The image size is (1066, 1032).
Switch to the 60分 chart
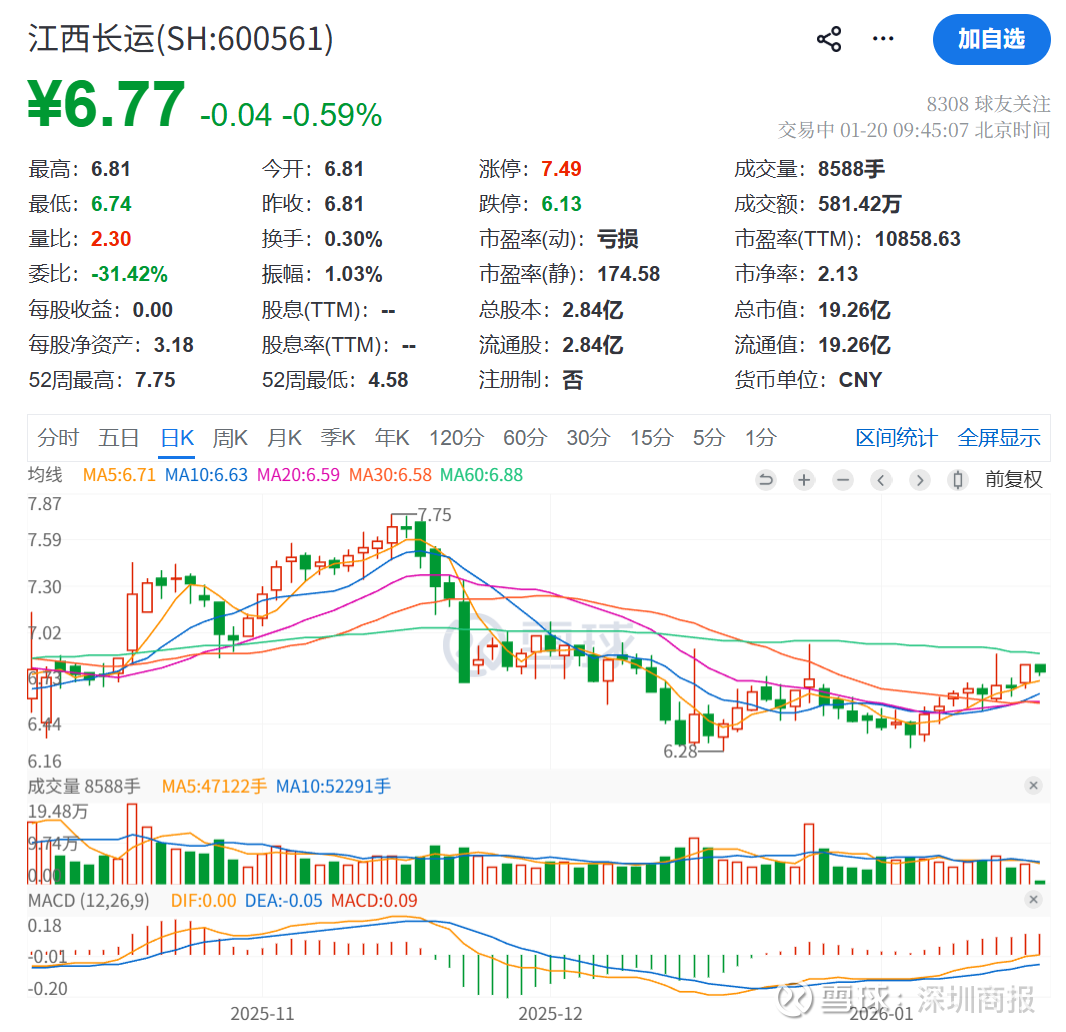[525, 438]
